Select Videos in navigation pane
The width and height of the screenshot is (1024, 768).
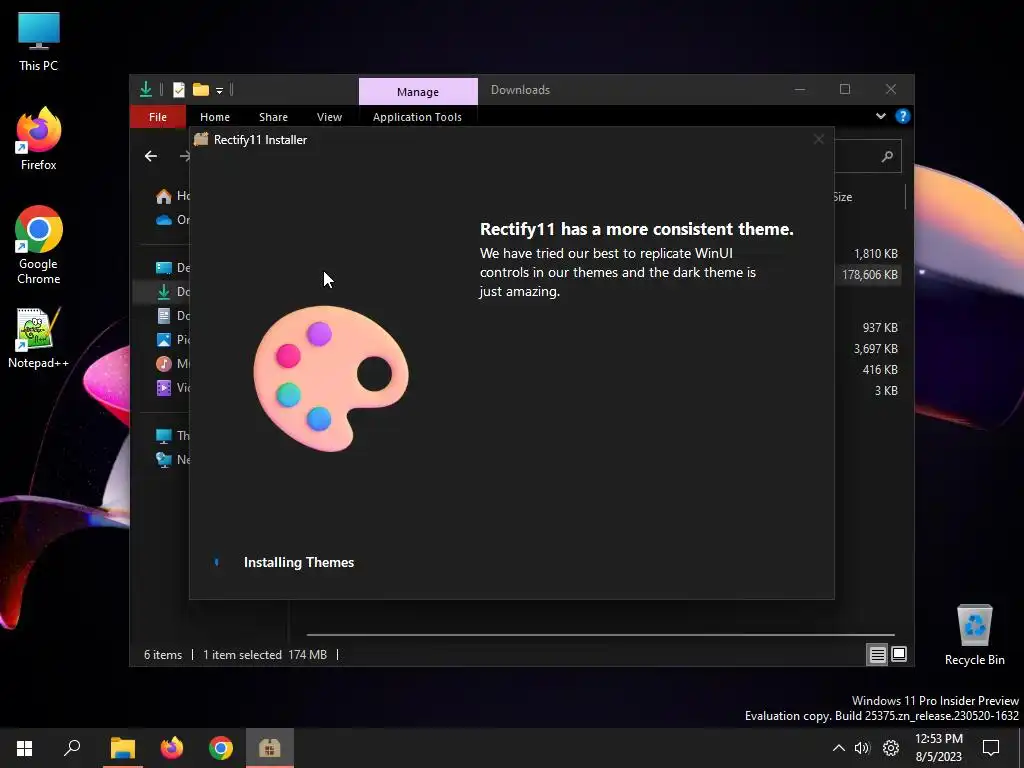coord(172,387)
